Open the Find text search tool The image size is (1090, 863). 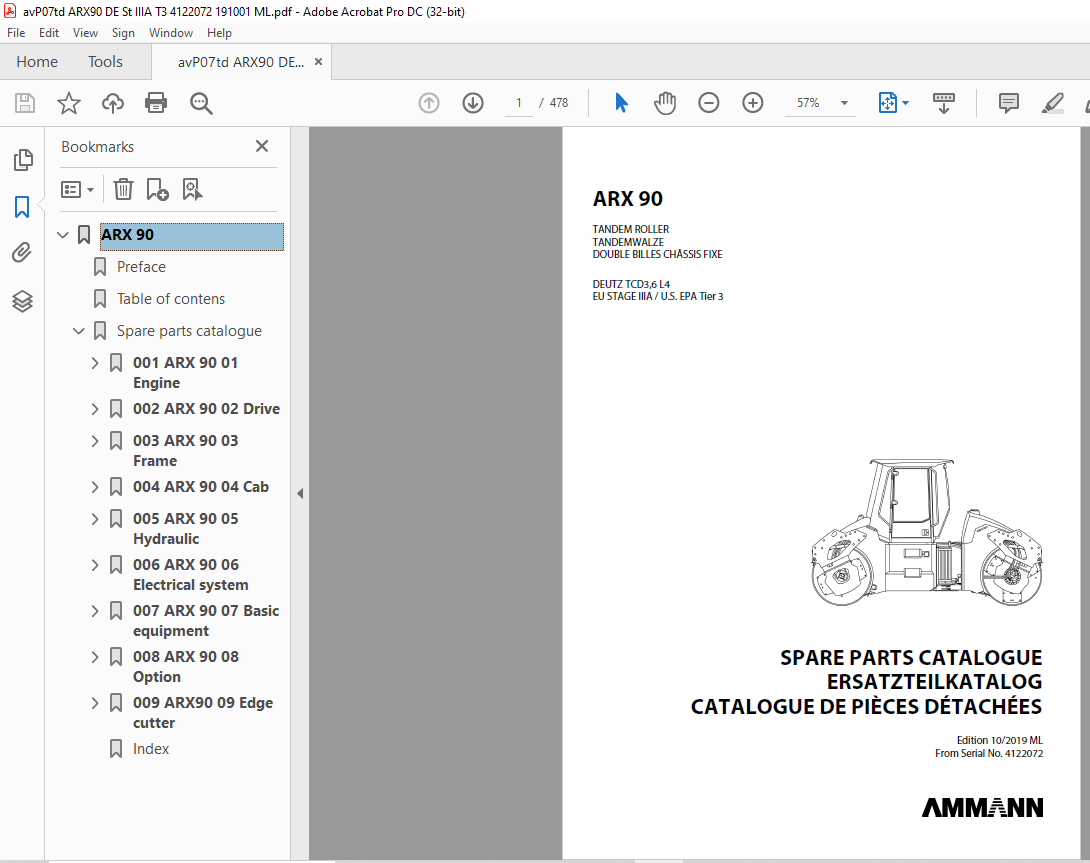pyautogui.click(x=201, y=104)
